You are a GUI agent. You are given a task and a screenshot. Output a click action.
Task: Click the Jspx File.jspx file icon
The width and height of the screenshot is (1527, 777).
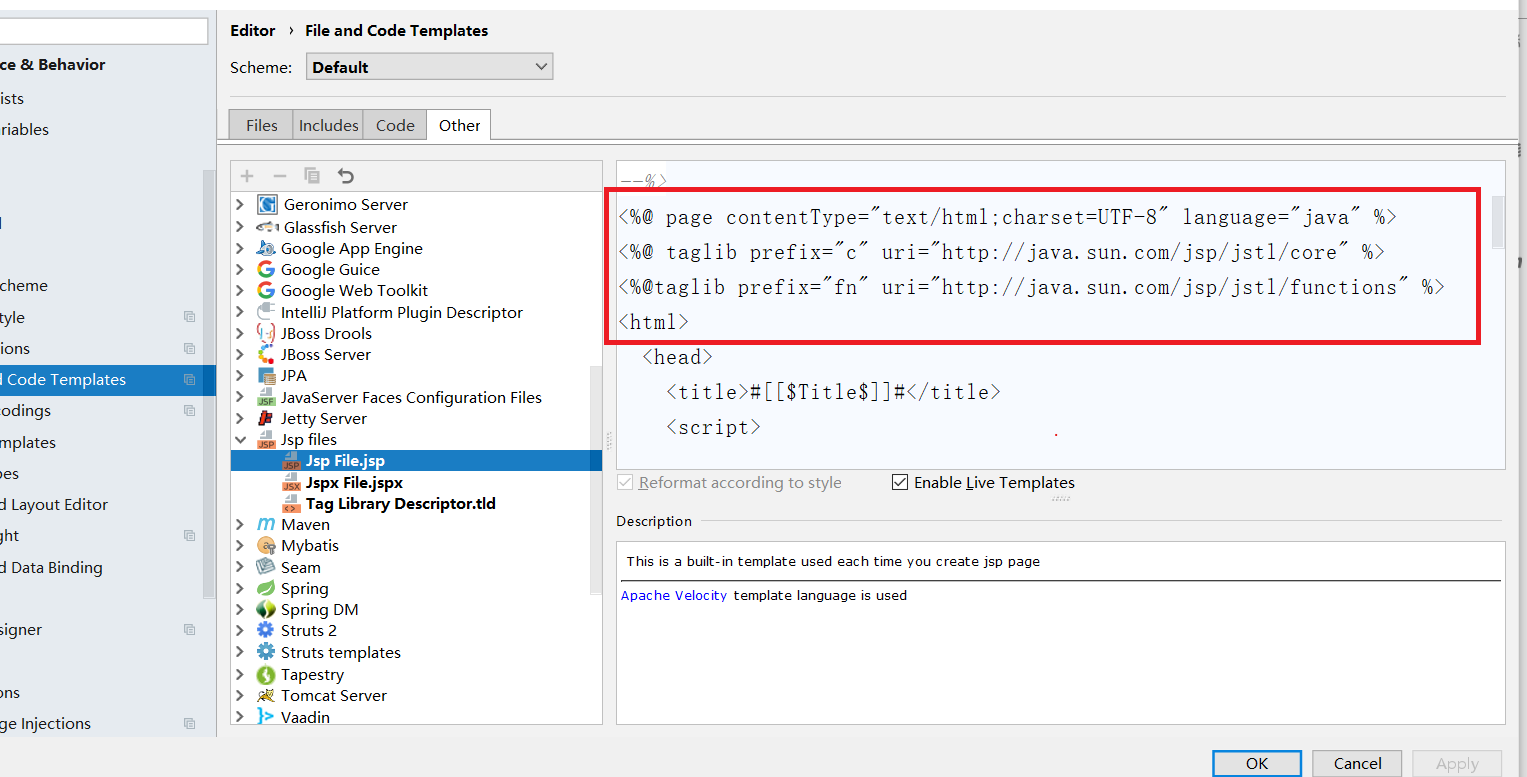pos(291,482)
